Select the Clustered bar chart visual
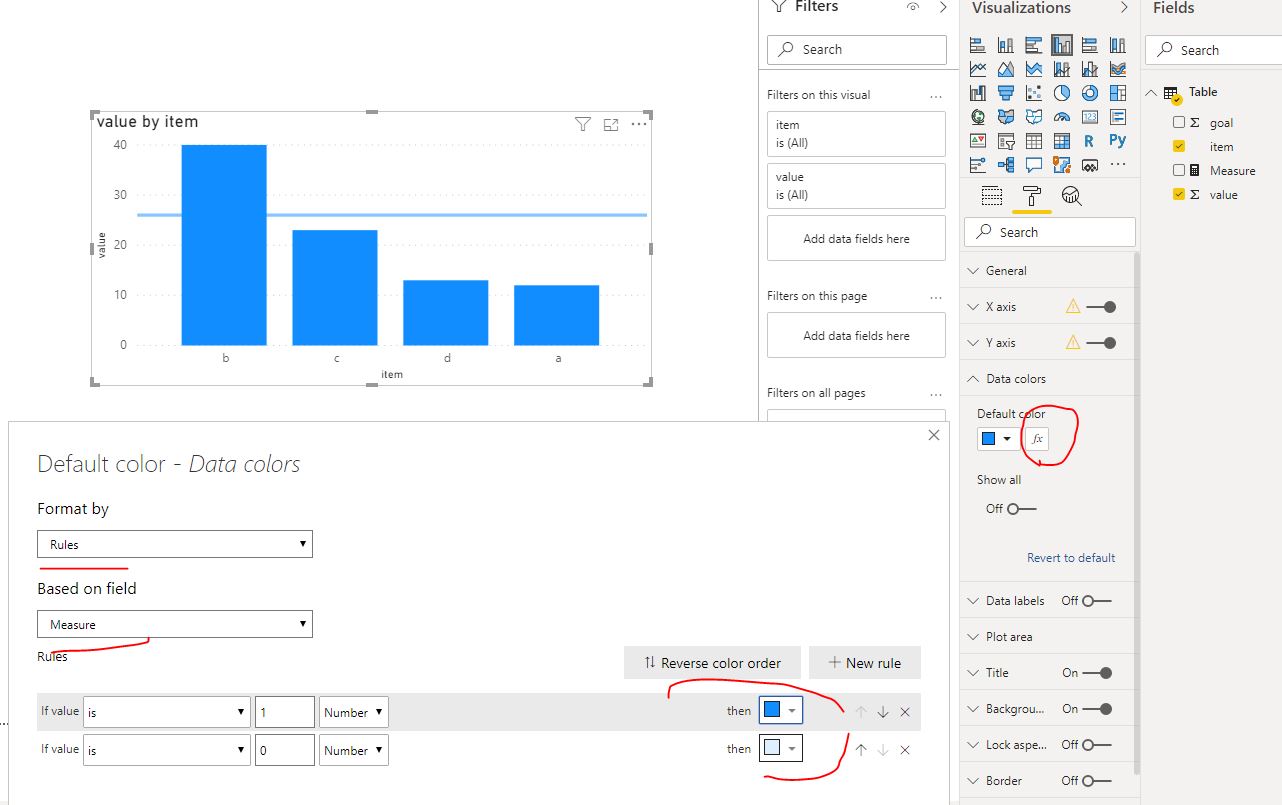This screenshot has height=805, width=1282. (x=1034, y=45)
